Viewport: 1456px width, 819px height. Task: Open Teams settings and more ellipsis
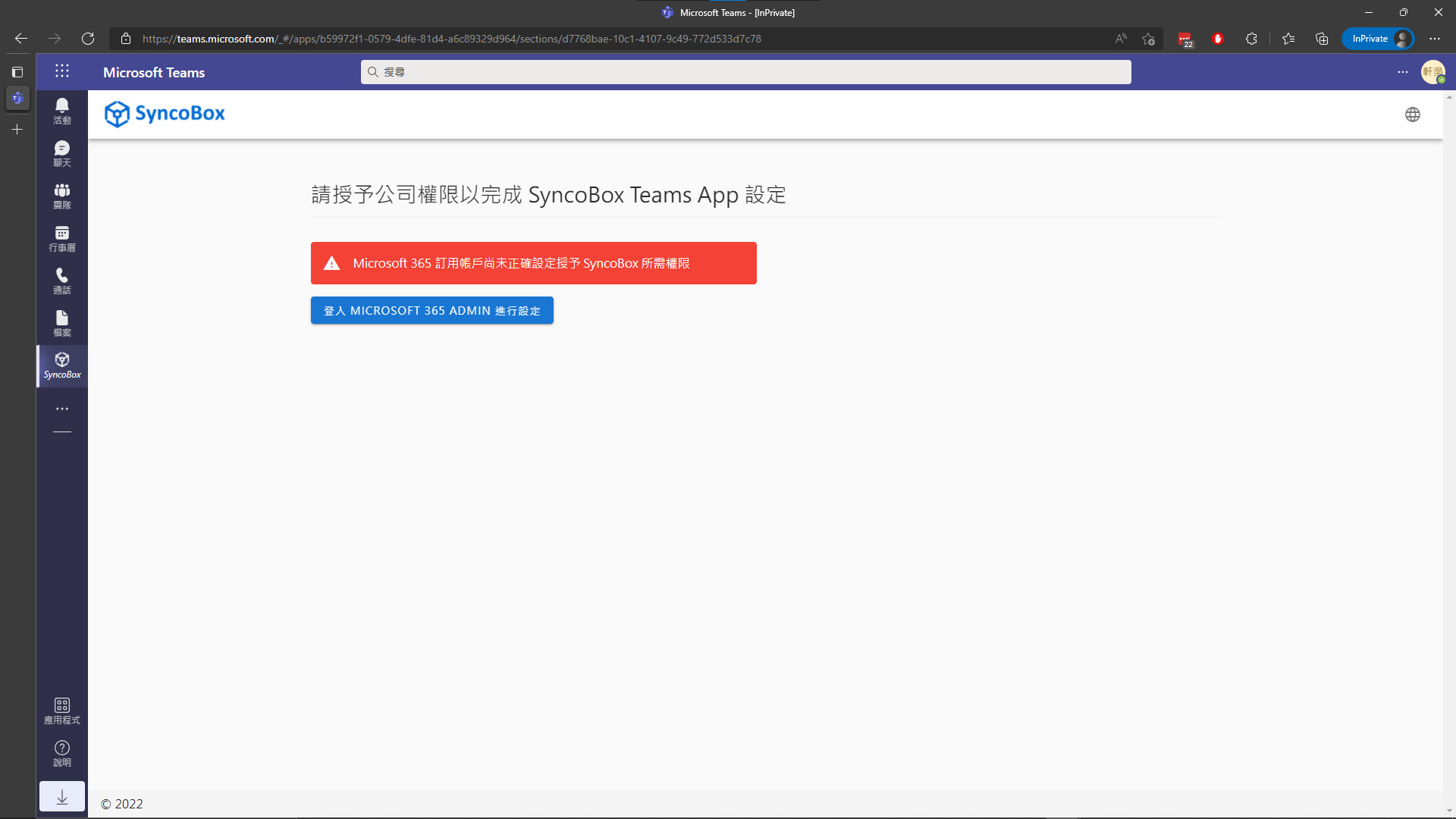click(1402, 72)
